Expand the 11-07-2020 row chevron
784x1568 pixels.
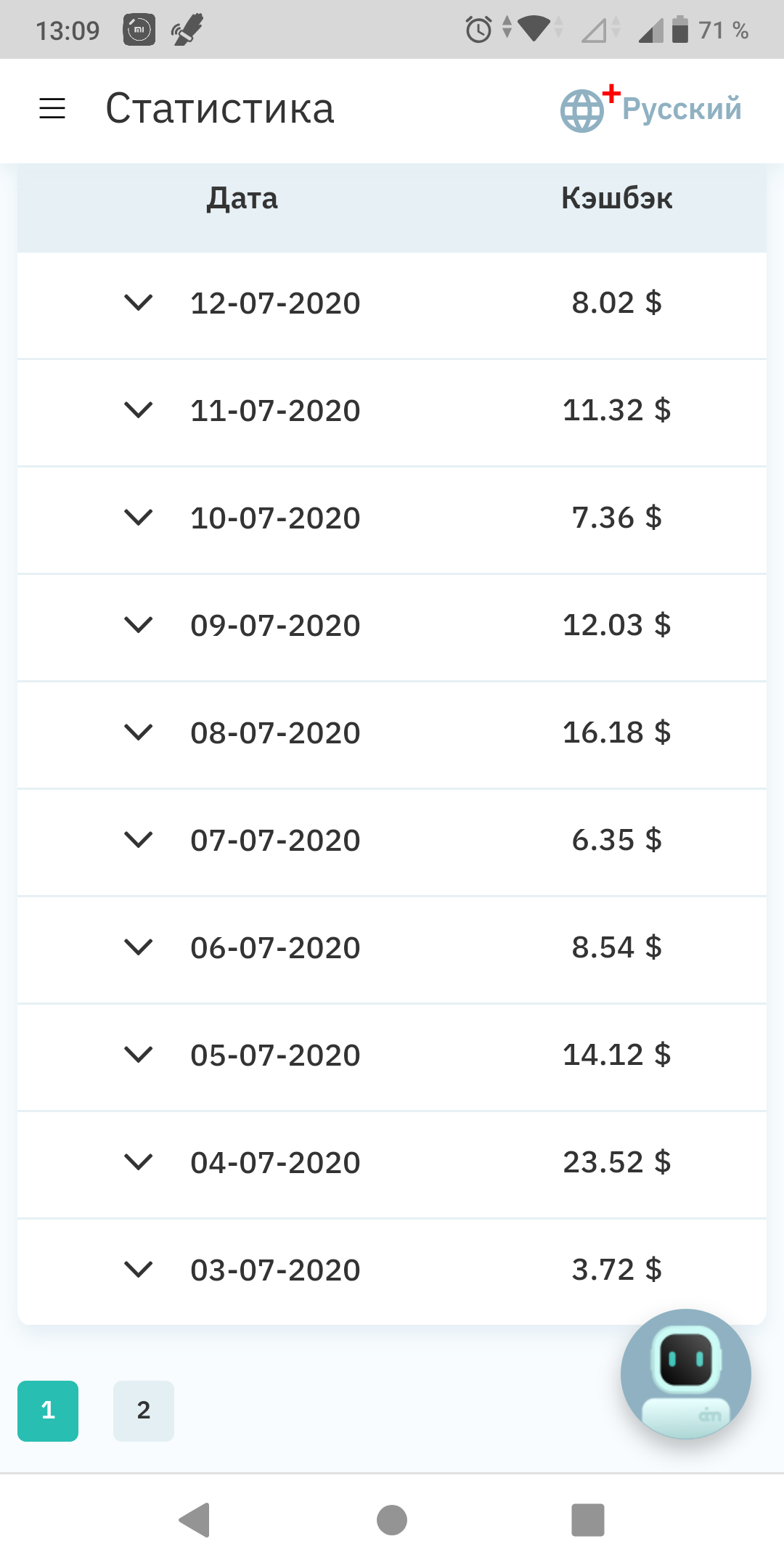(138, 410)
